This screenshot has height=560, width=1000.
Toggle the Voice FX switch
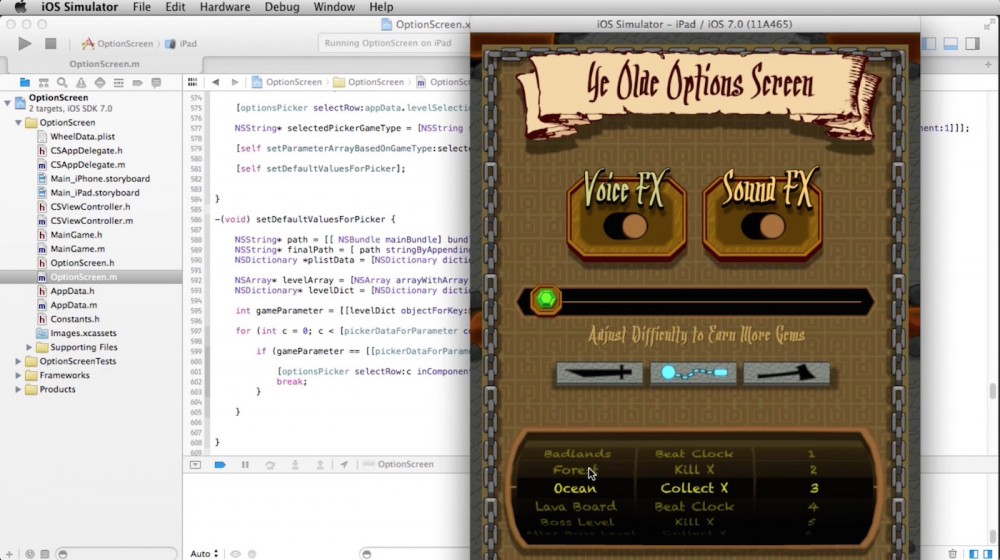pos(625,226)
